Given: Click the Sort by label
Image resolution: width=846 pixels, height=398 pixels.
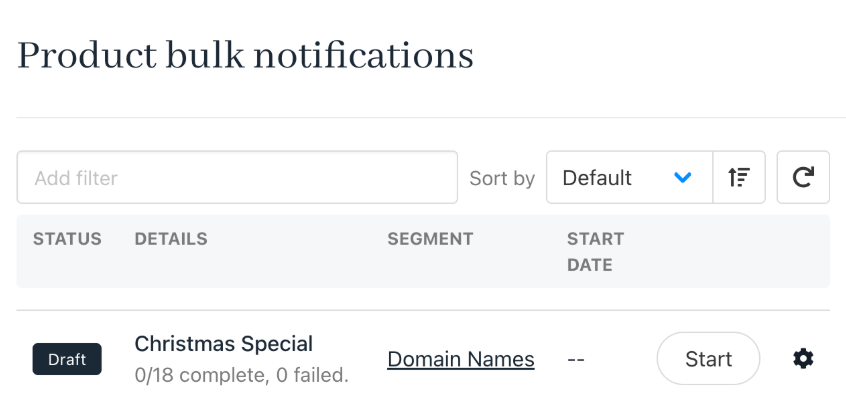Looking at the screenshot, I should [502, 178].
